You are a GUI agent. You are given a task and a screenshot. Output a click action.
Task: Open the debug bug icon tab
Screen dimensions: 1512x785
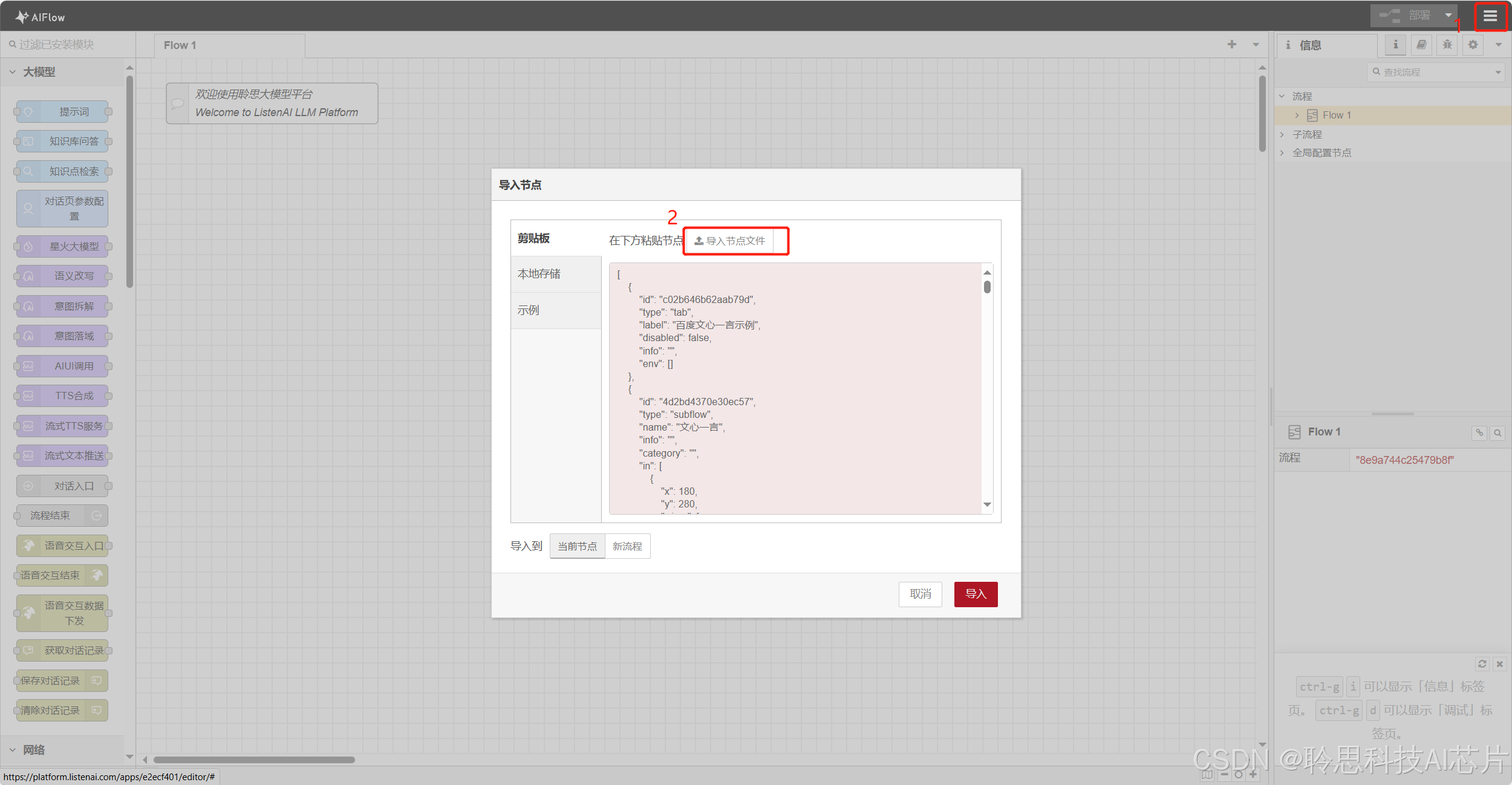[x=1447, y=45]
